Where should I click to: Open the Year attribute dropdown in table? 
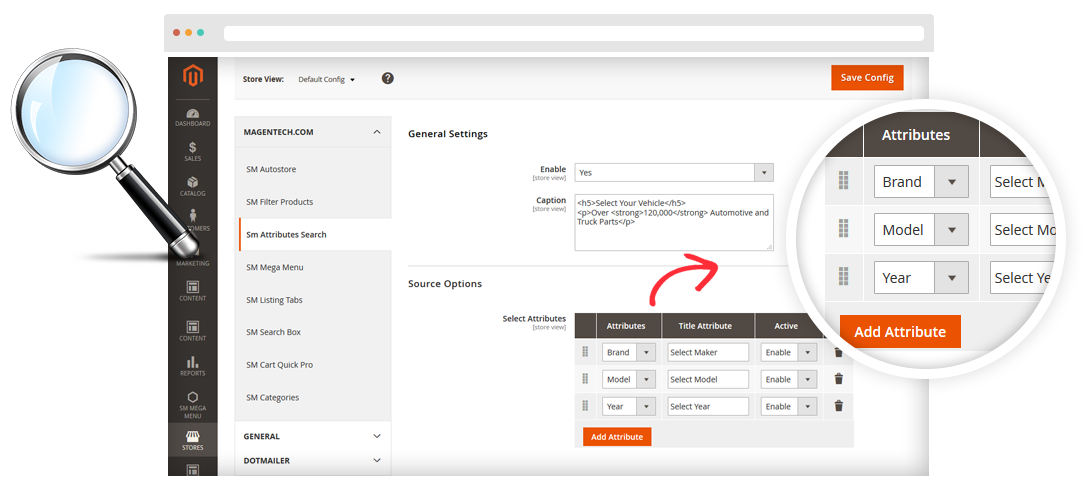point(629,406)
